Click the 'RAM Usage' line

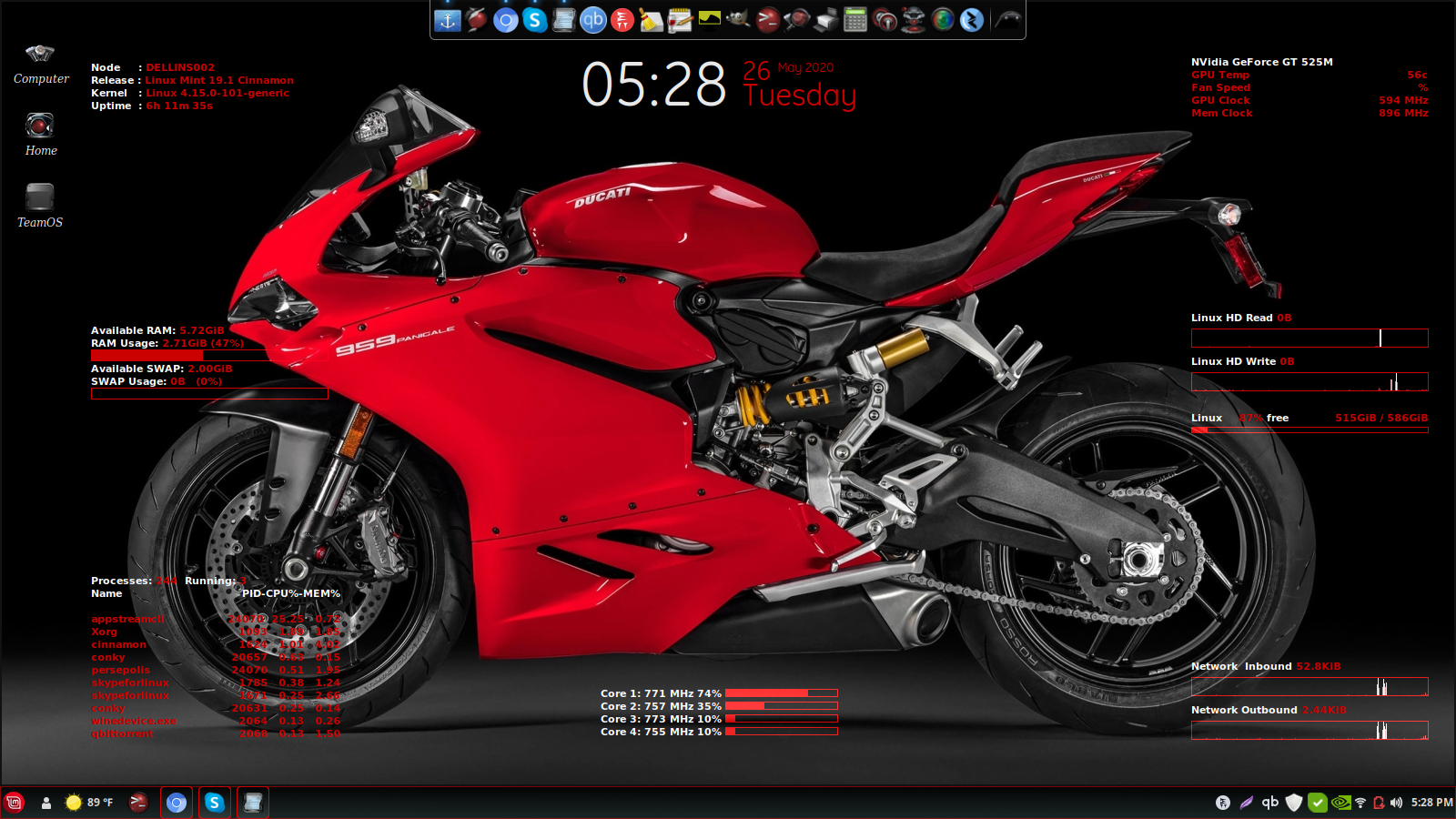(167, 343)
